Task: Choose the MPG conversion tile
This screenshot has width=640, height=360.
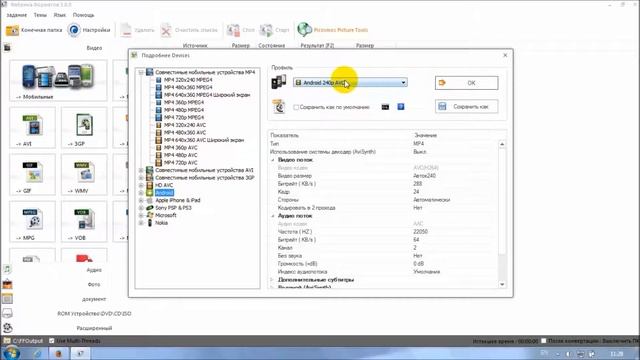Action: tap(32, 222)
